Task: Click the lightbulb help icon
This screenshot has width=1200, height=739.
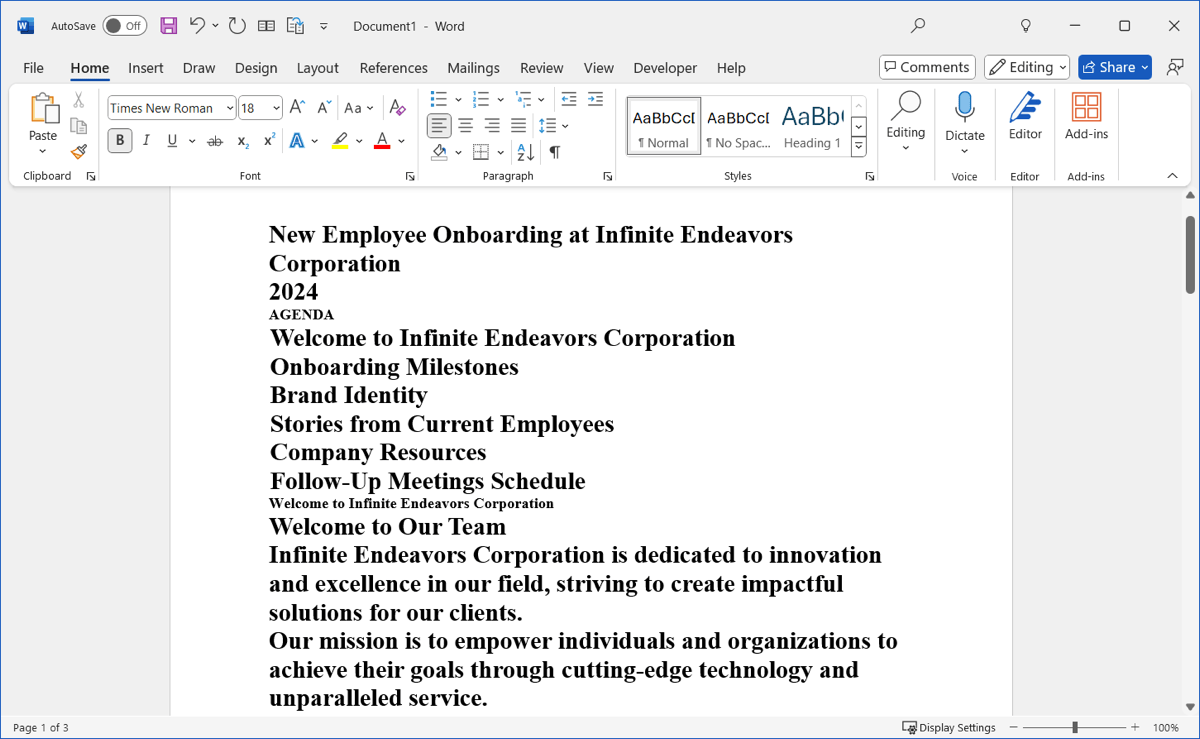Action: [x=1025, y=26]
